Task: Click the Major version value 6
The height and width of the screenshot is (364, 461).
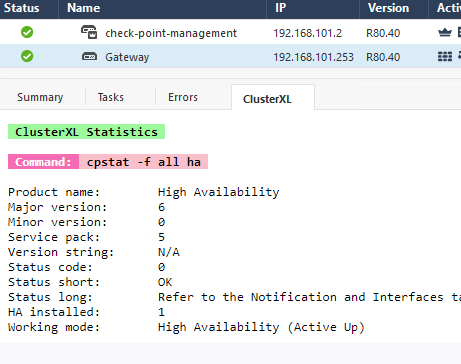Action: click(161, 207)
